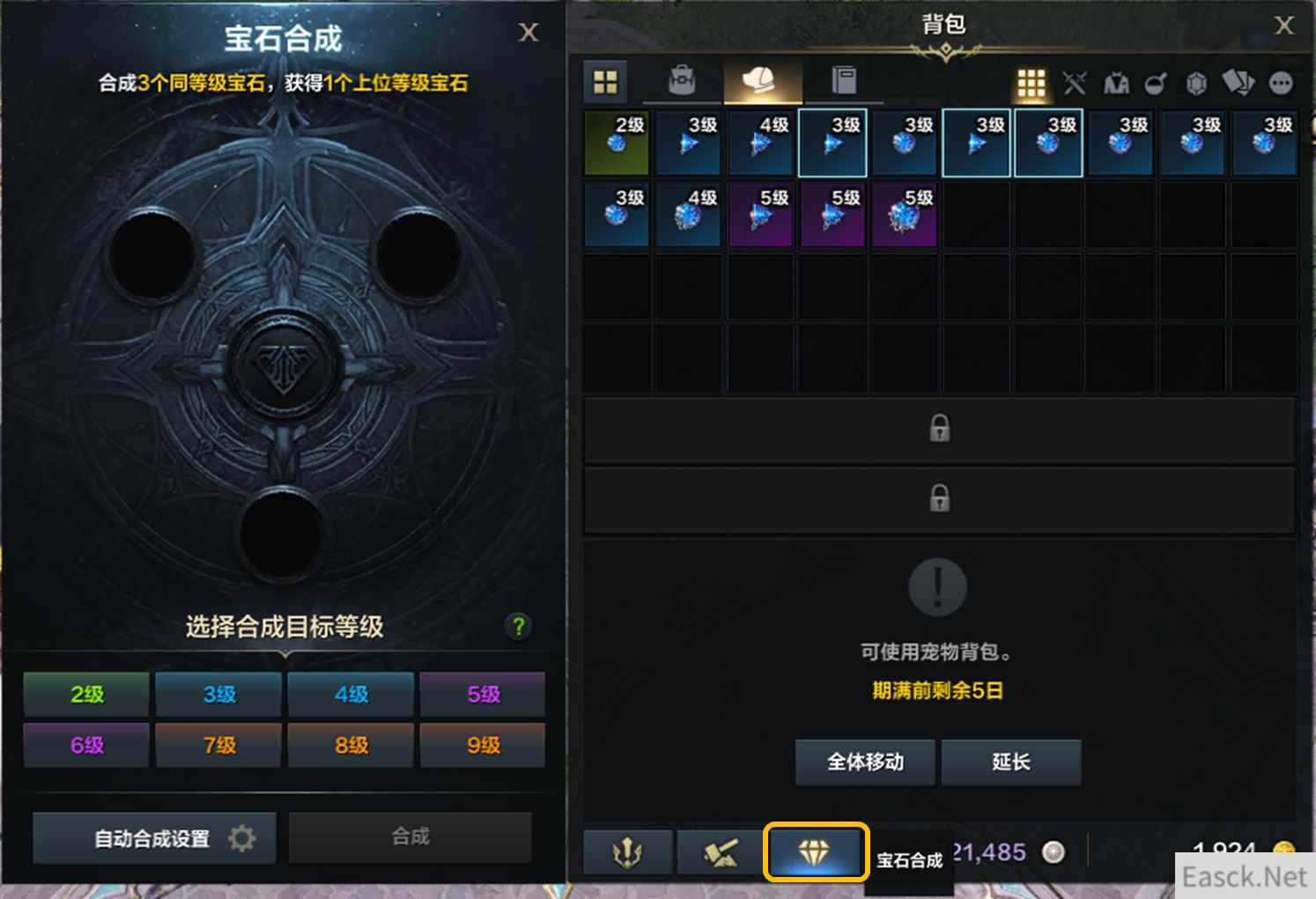Click the green help question mark
This screenshot has width=1316, height=899.
click(519, 626)
